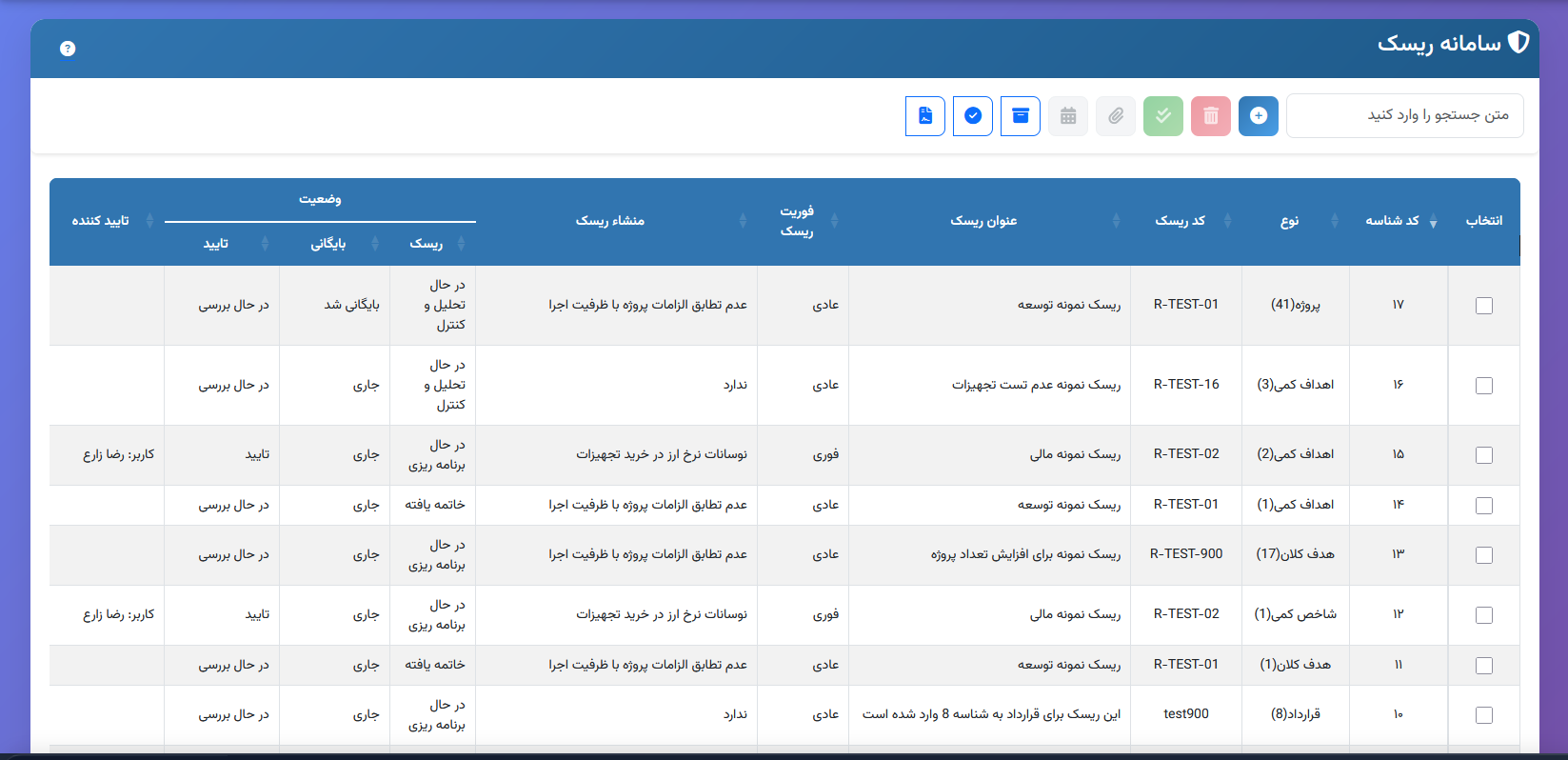The width and height of the screenshot is (1568, 760).
Task: Sort by the کد ریسک column arrows
Action: (1227, 221)
